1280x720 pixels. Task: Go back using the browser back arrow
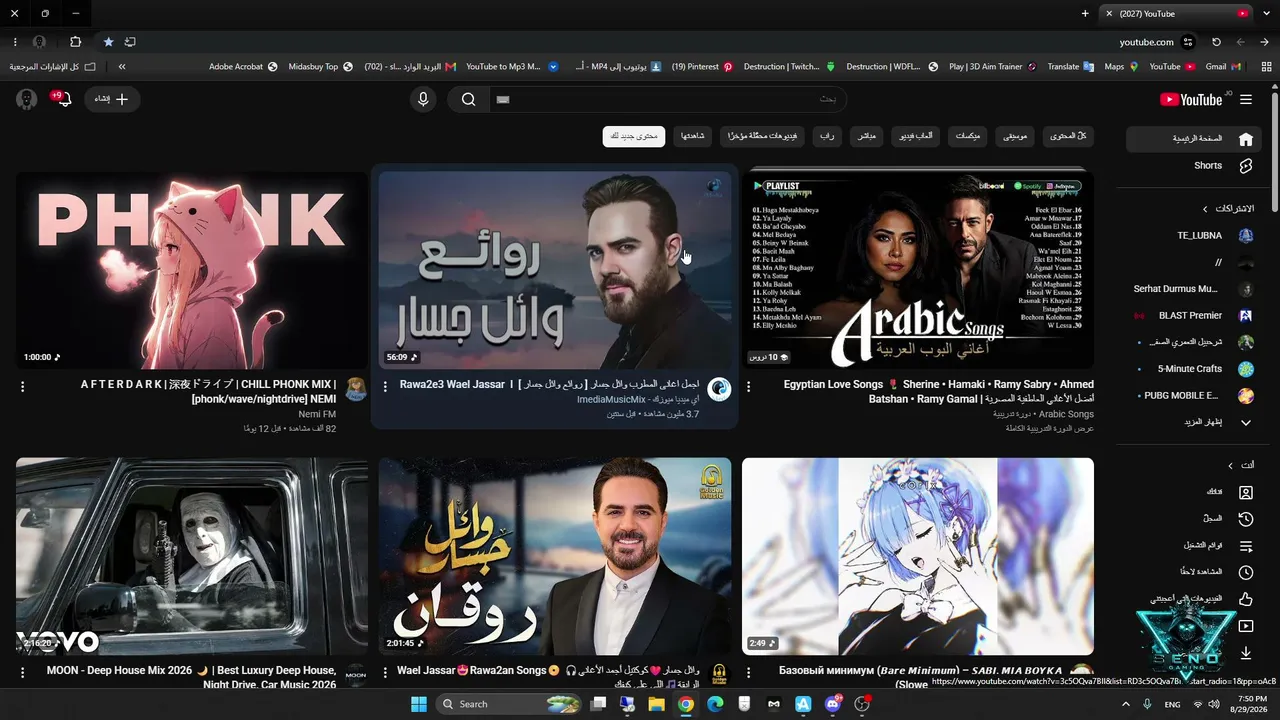pyautogui.click(x=1265, y=42)
